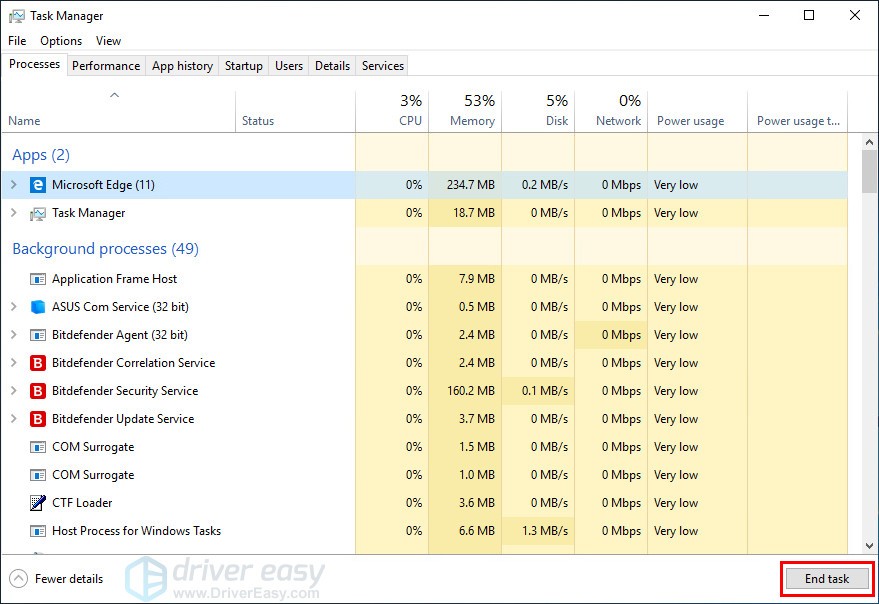Click the Microsoft Edge app icon
Image resolution: width=879 pixels, height=604 pixels.
click(38, 185)
